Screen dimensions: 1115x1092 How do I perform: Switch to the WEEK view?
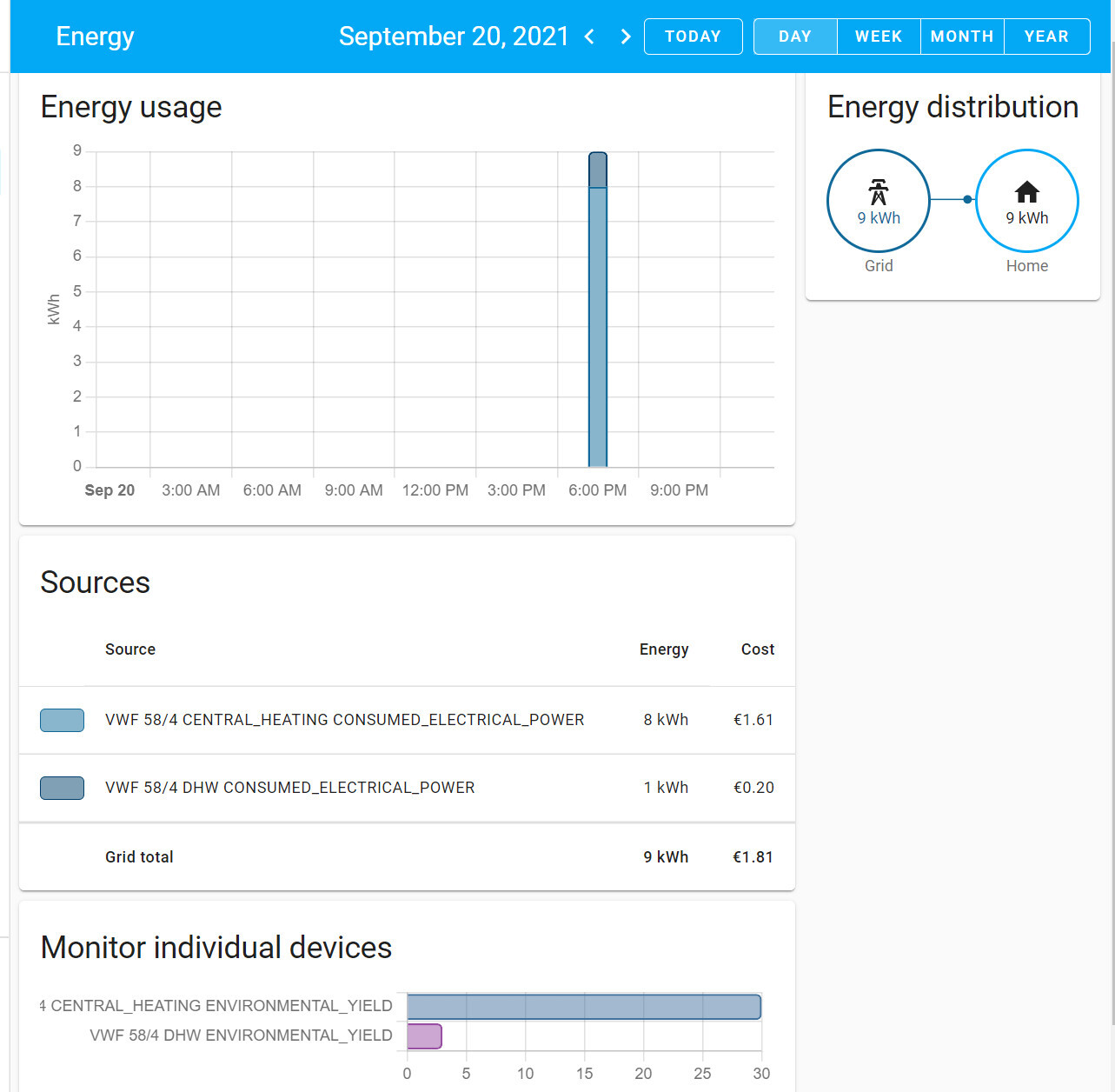(x=878, y=37)
